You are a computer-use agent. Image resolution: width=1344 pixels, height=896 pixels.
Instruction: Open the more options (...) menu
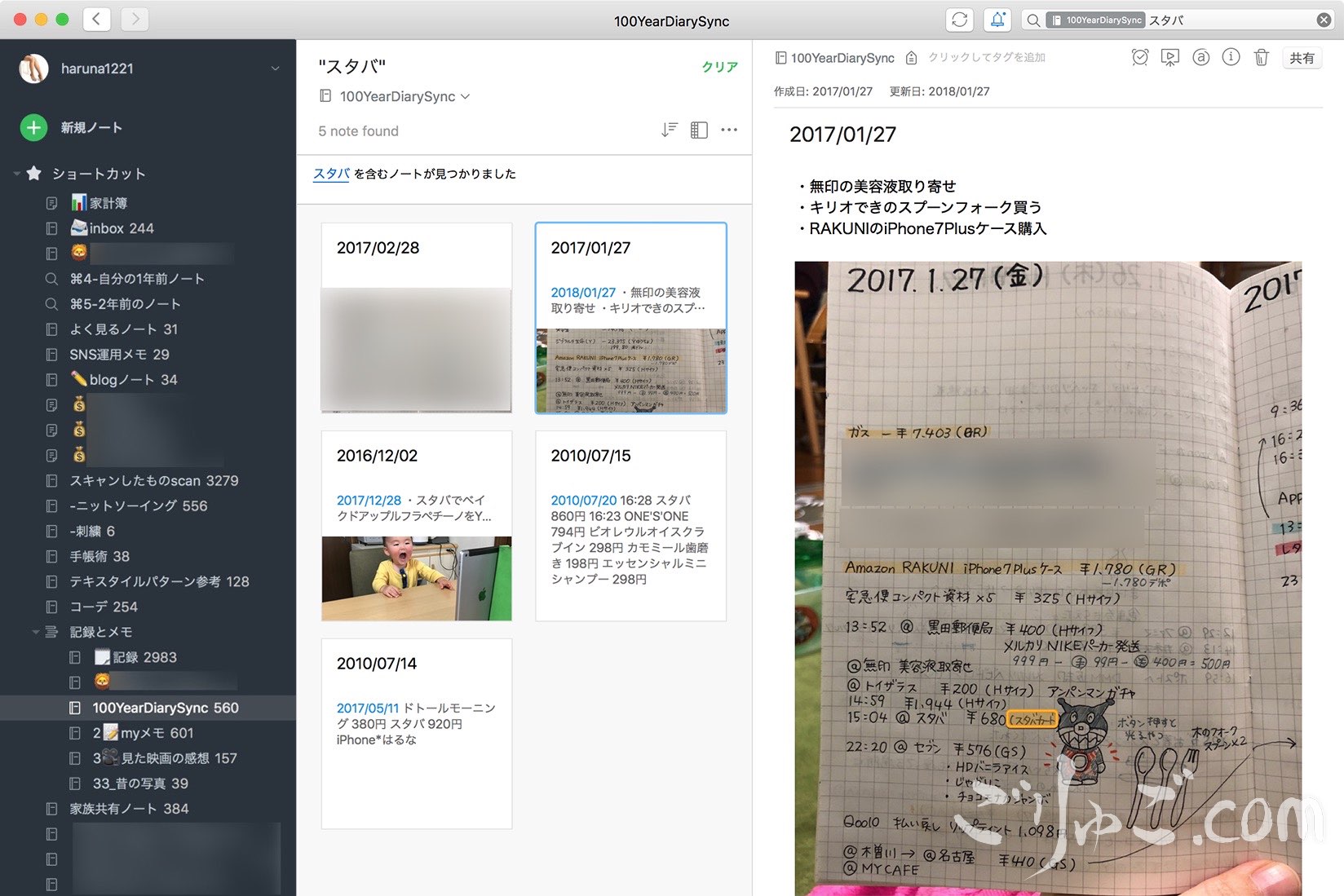coord(730,130)
